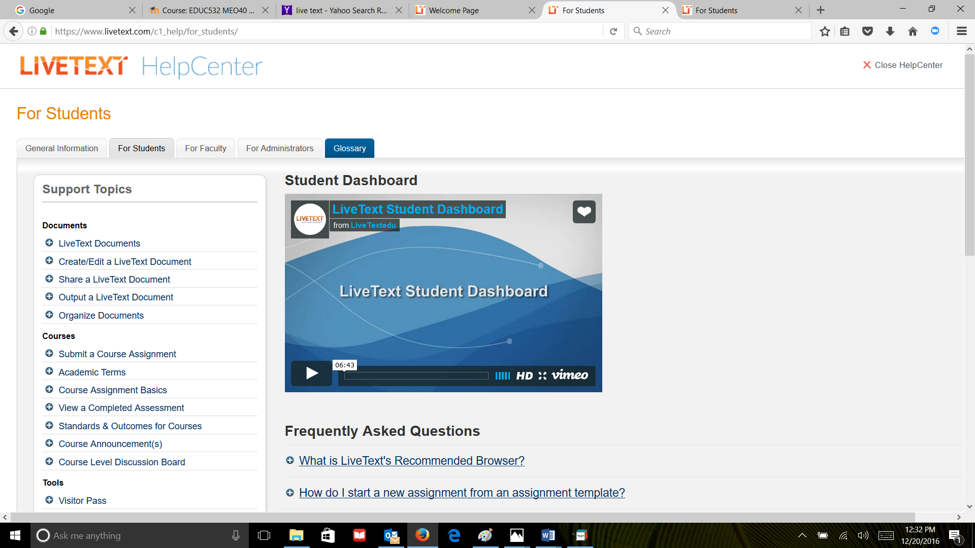Click the LiveText avatar on the video
Image resolution: width=975 pixels, height=548 pixels.
310,218
